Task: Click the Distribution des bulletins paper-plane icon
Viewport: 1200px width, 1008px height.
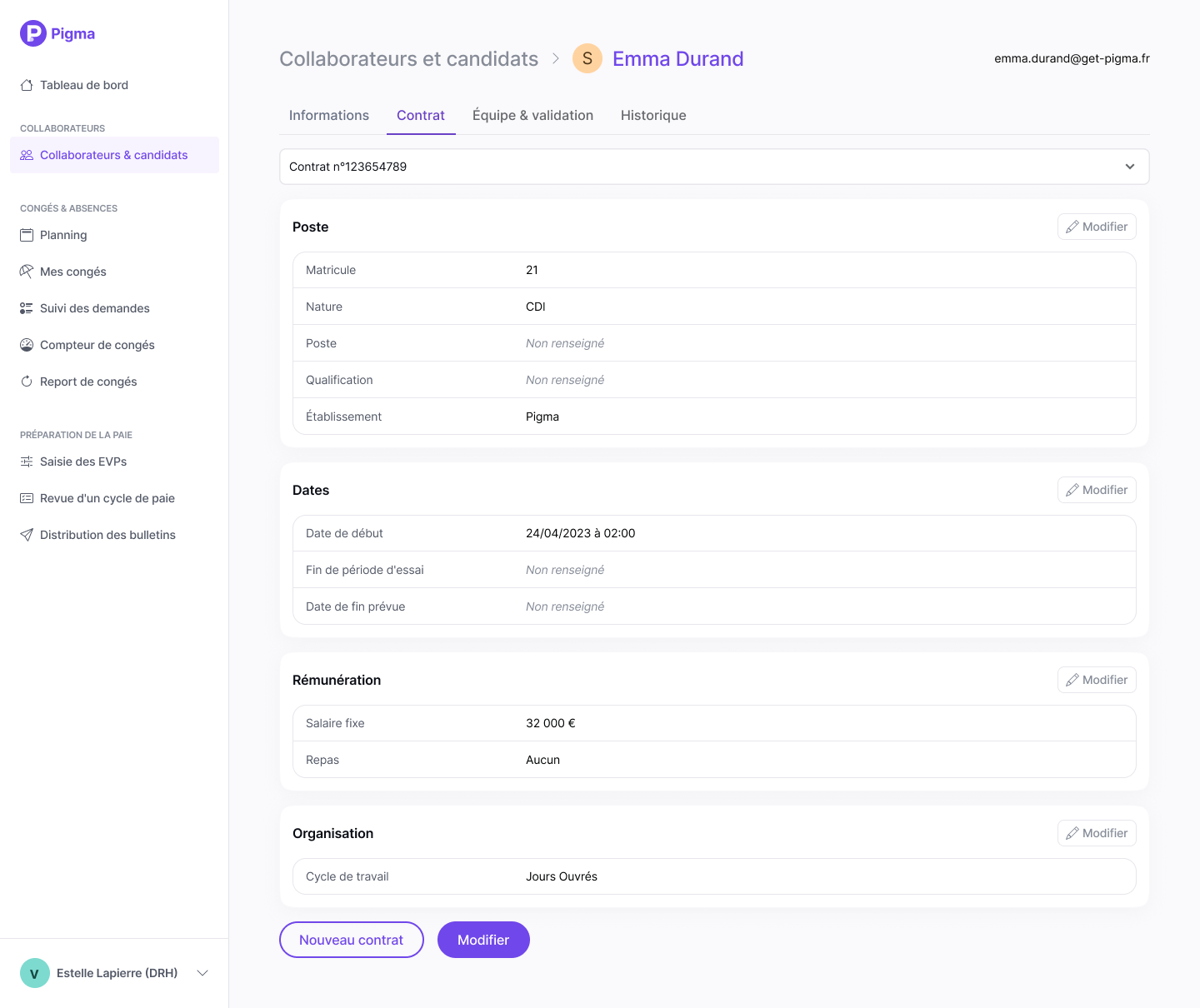Action: coord(27,535)
